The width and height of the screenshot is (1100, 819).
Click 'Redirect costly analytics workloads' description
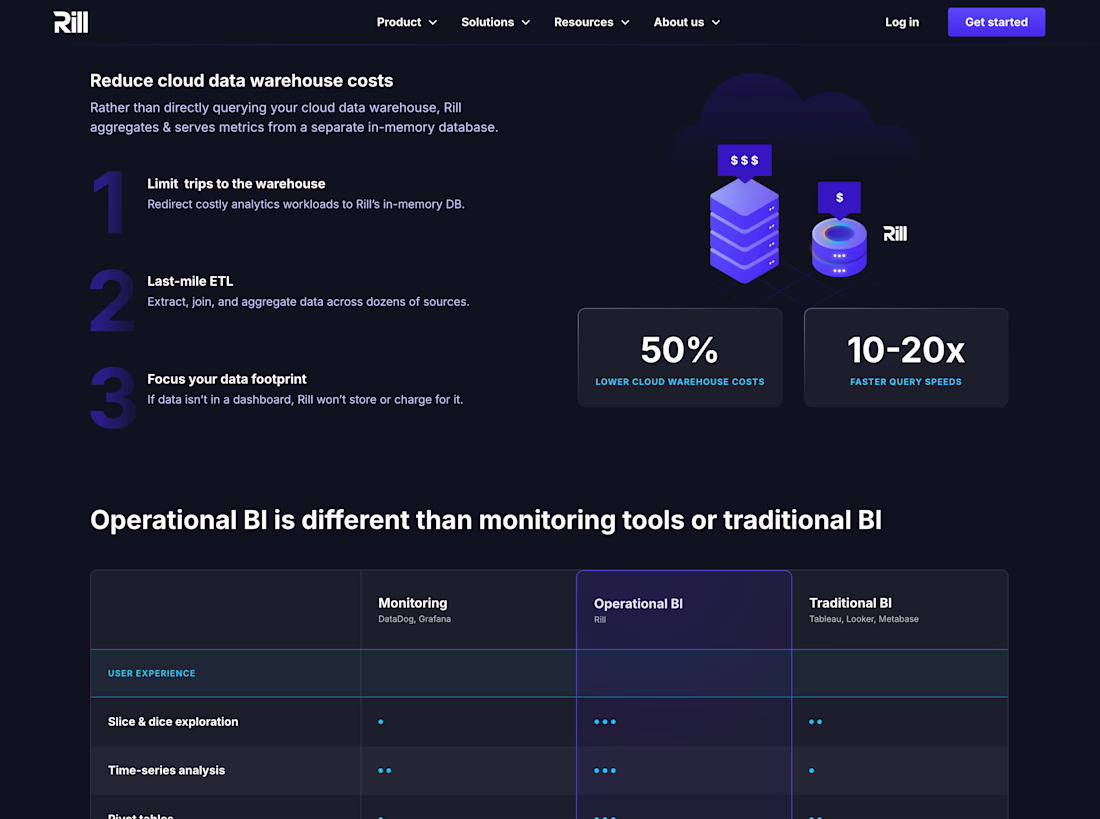pos(306,204)
